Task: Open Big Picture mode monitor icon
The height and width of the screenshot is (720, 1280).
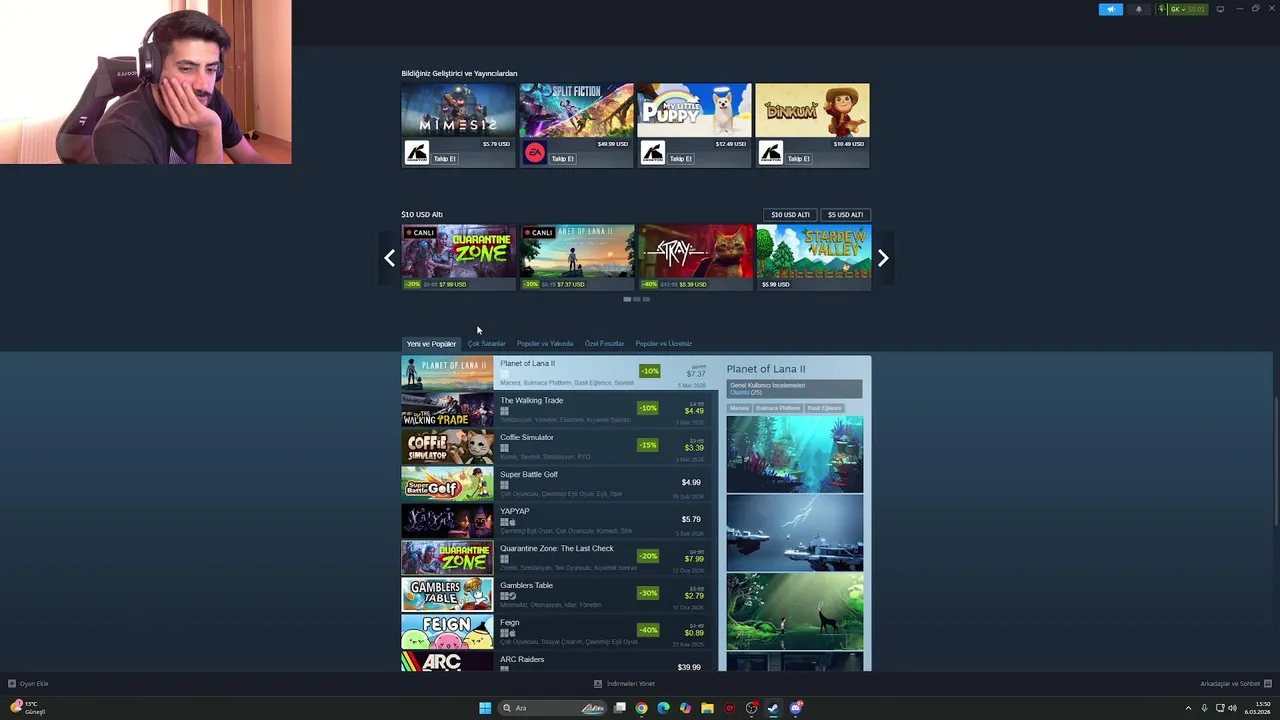Action: click(x=1220, y=9)
